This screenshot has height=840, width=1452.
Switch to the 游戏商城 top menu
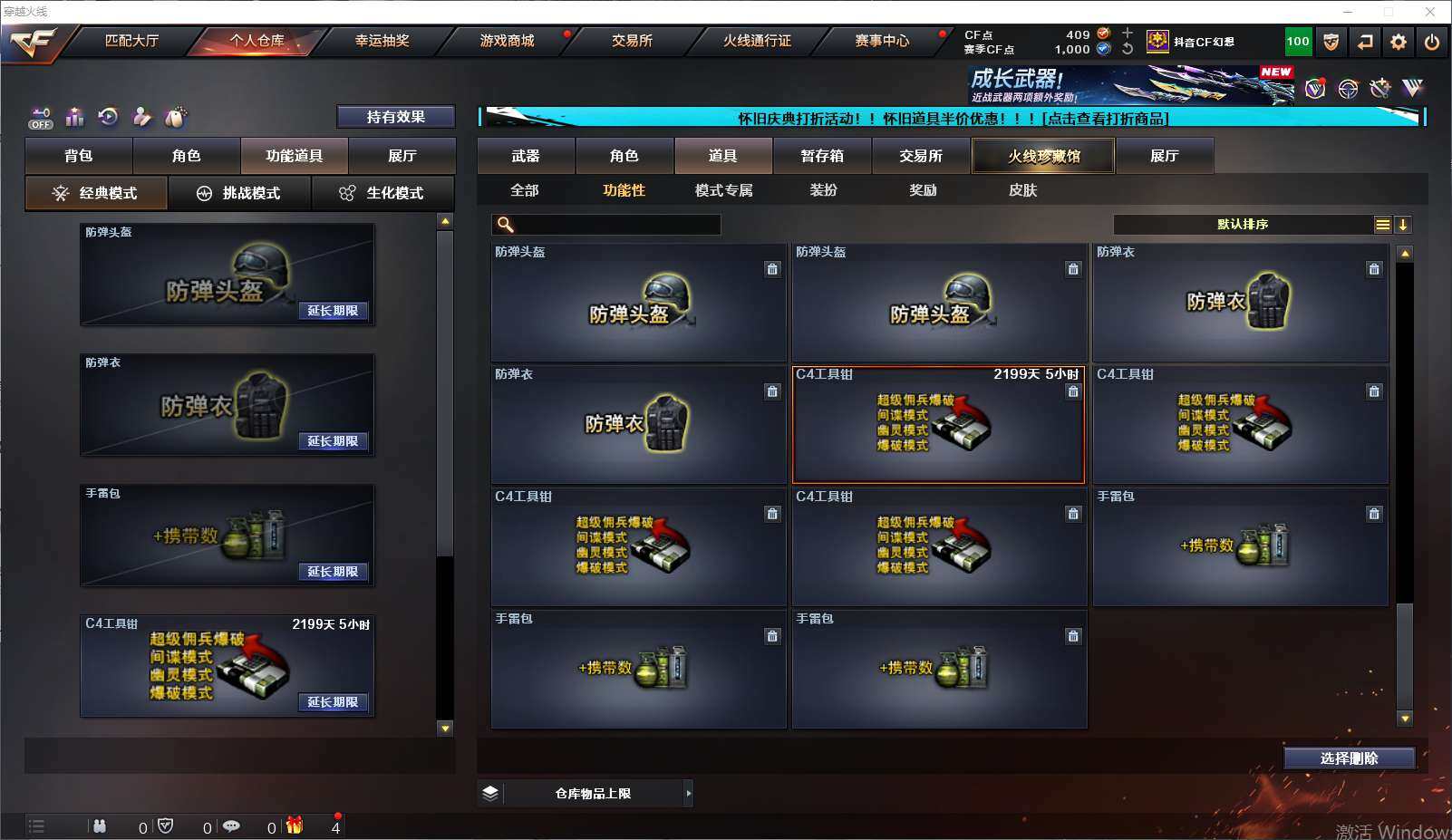(508, 41)
